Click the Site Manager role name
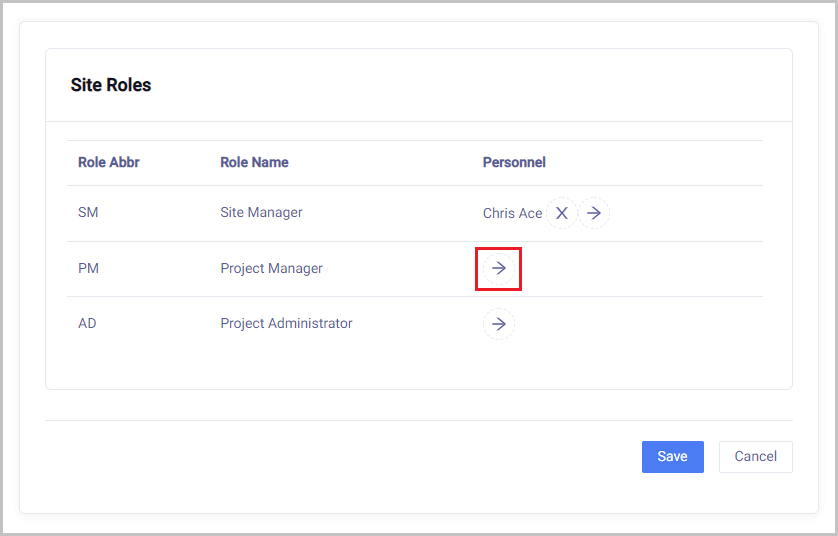The image size is (838, 536). [x=261, y=212]
